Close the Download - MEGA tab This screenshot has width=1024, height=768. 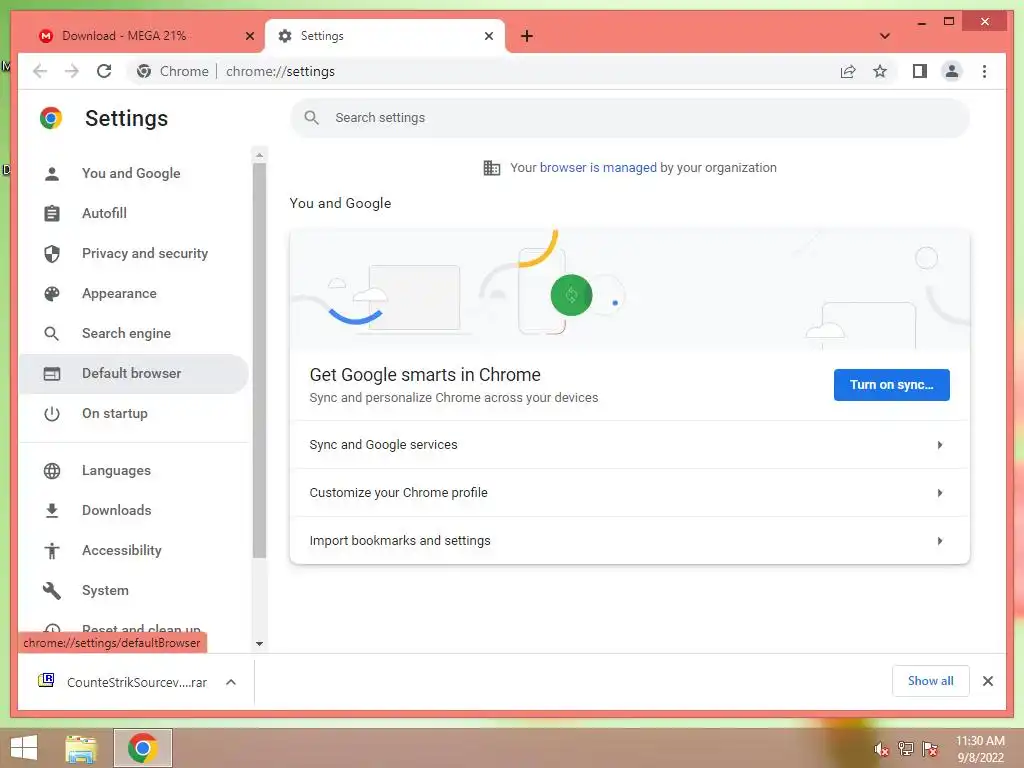[x=249, y=36]
